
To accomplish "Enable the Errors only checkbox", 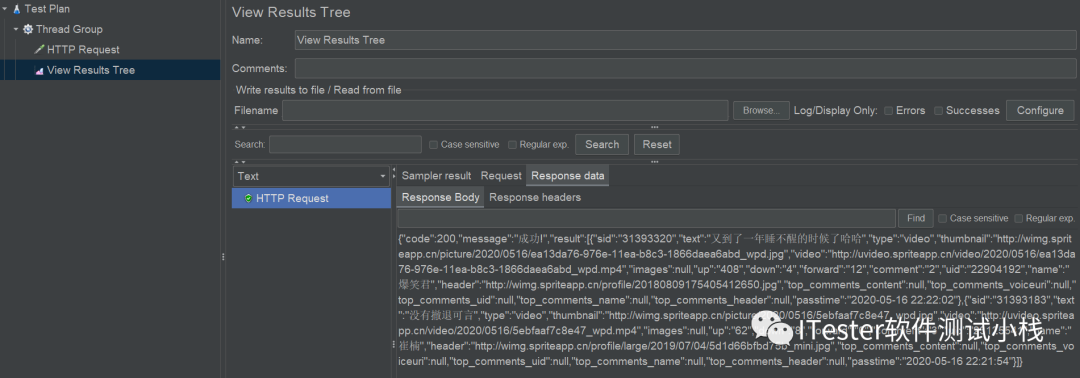I will coord(889,111).
